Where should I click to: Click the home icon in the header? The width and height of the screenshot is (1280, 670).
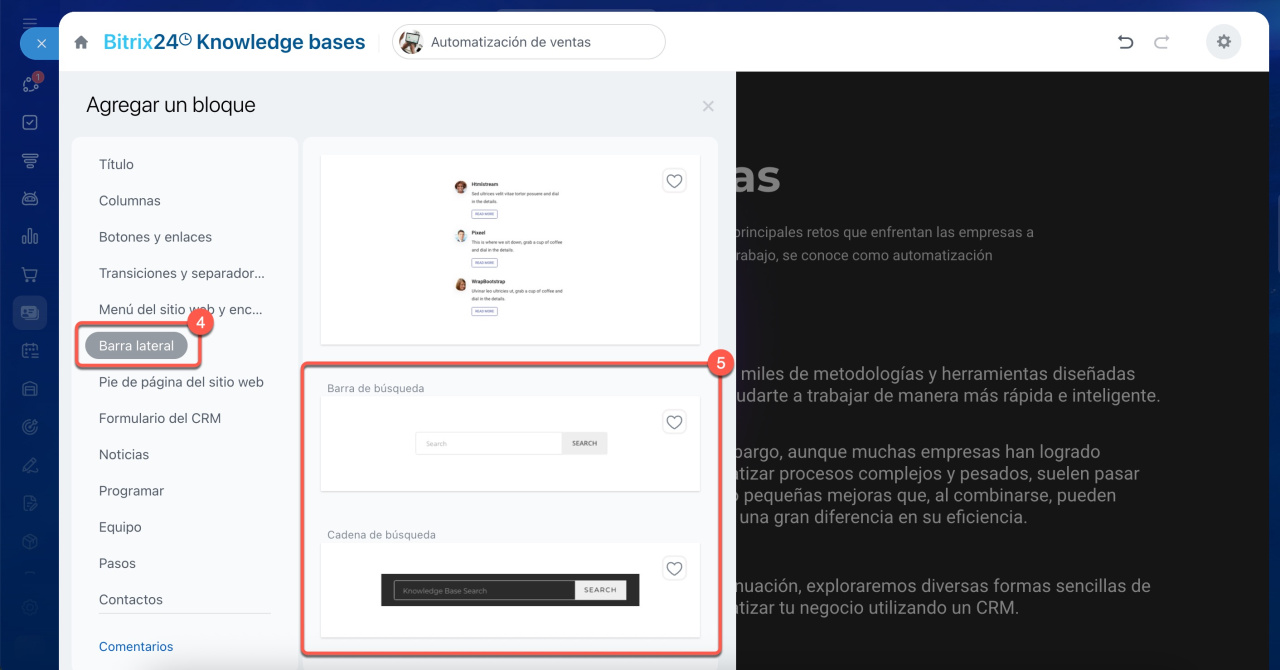coord(81,42)
